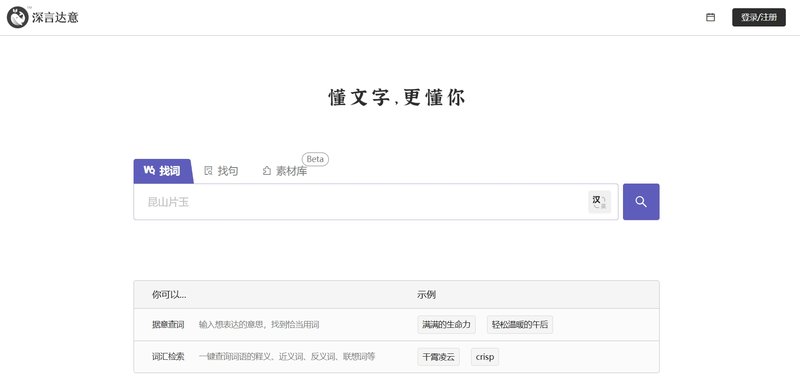Viewport: 800px width, 384px height.
Task: Click the Beta badge
Action: [315, 159]
